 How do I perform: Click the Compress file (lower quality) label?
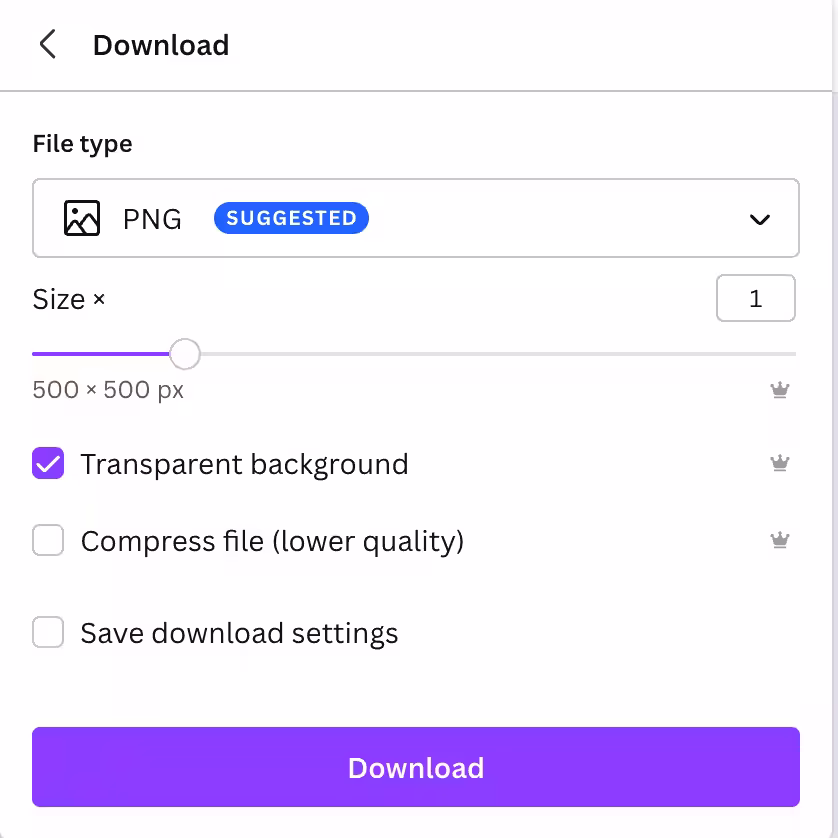point(272,541)
